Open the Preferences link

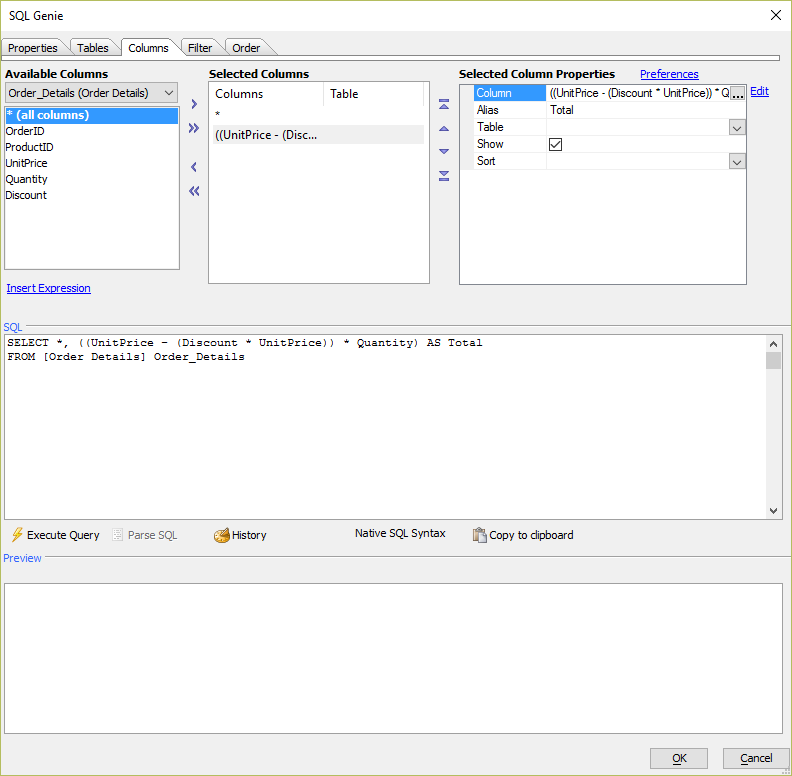pos(669,74)
